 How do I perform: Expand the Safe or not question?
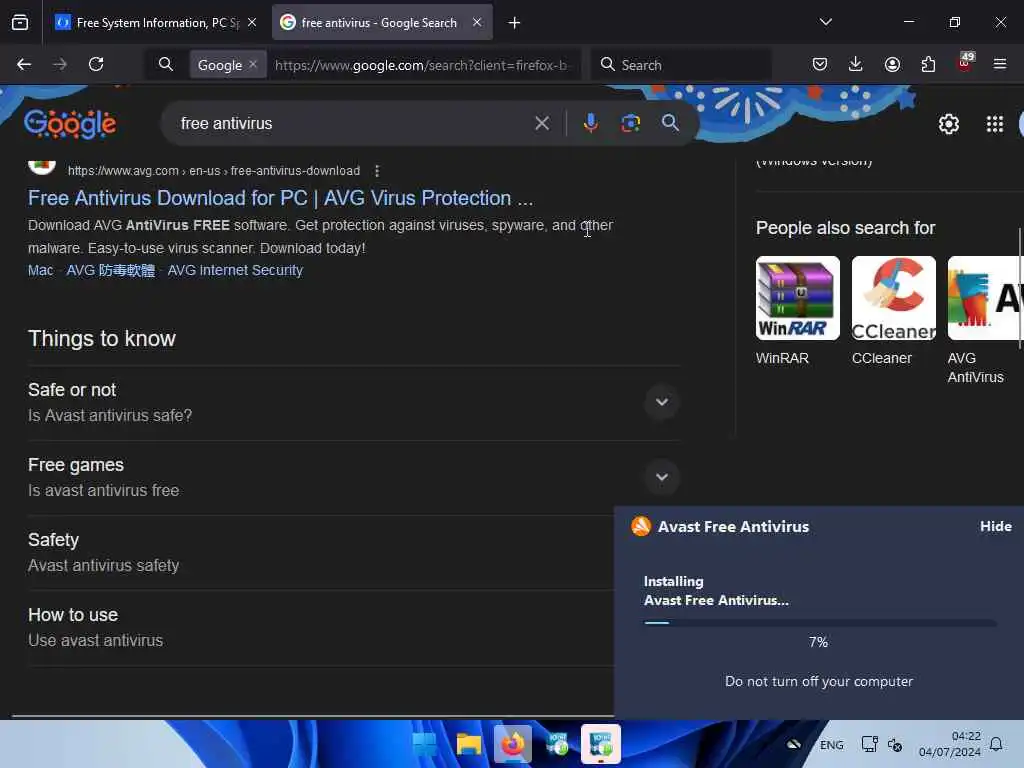(353, 402)
